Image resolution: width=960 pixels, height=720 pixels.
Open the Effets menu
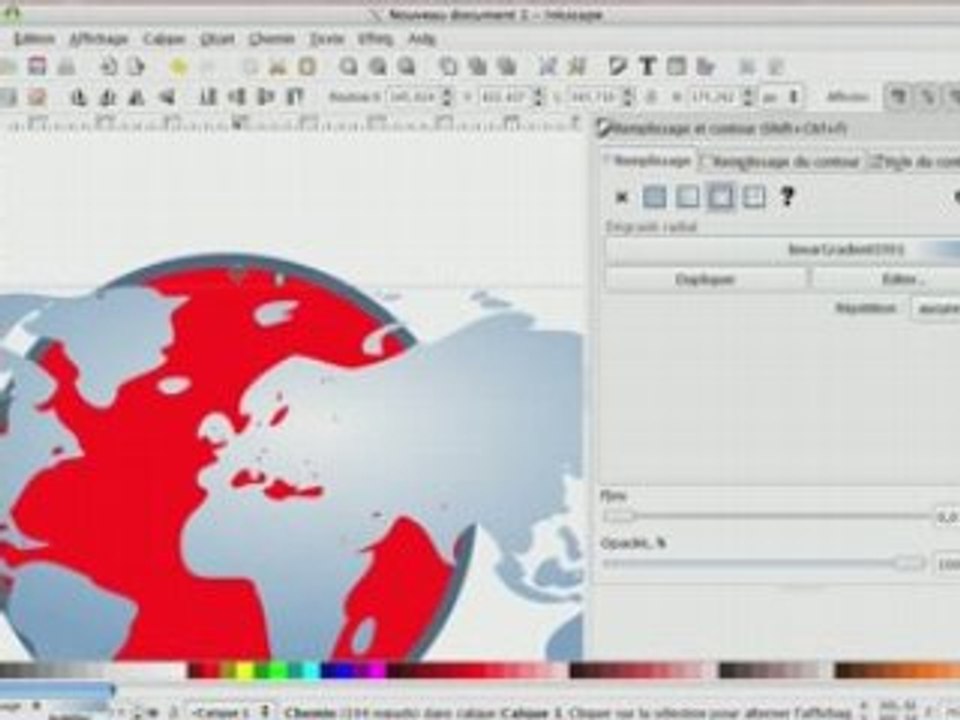(375, 39)
